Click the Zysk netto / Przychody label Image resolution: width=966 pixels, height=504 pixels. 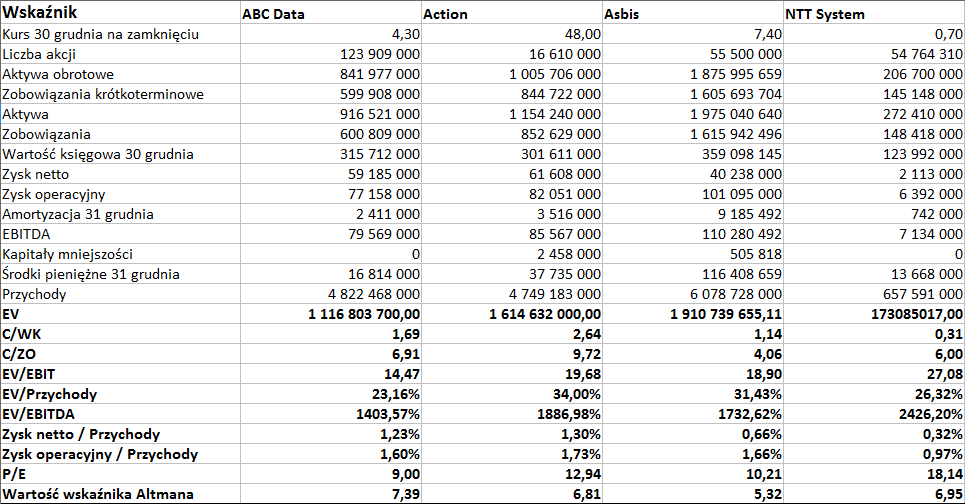click(81, 434)
